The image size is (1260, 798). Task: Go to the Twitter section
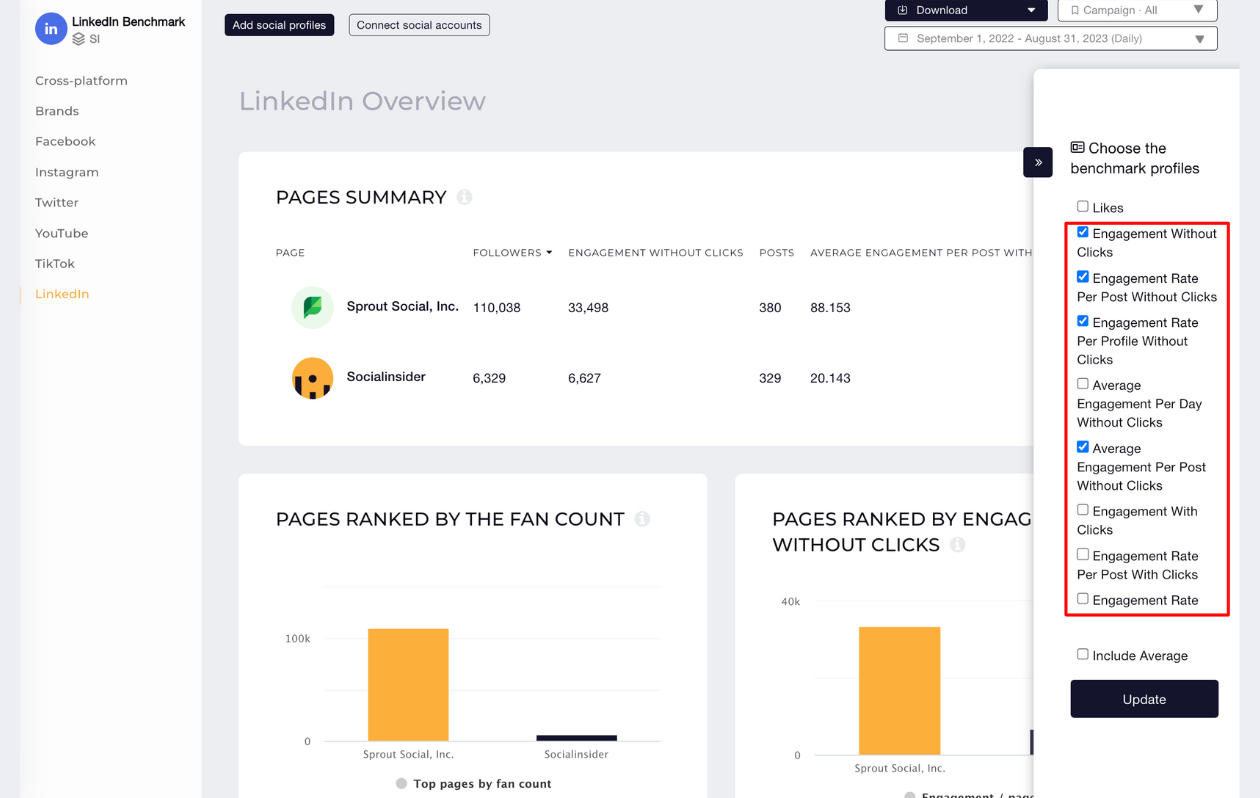pos(57,203)
